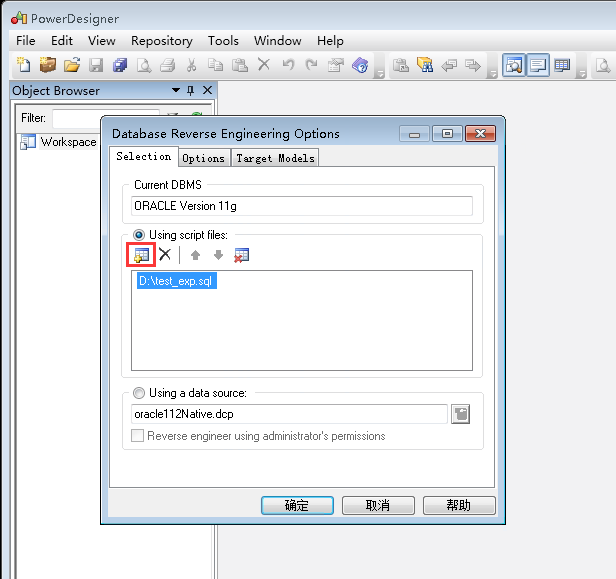Close the Object Browser panel
This screenshot has height=579, width=616.
(207, 90)
